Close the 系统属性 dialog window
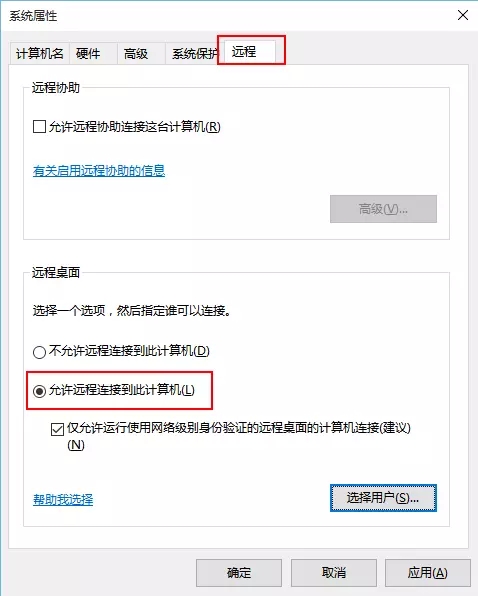The width and height of the screenshot is (478, 596). 462,15
